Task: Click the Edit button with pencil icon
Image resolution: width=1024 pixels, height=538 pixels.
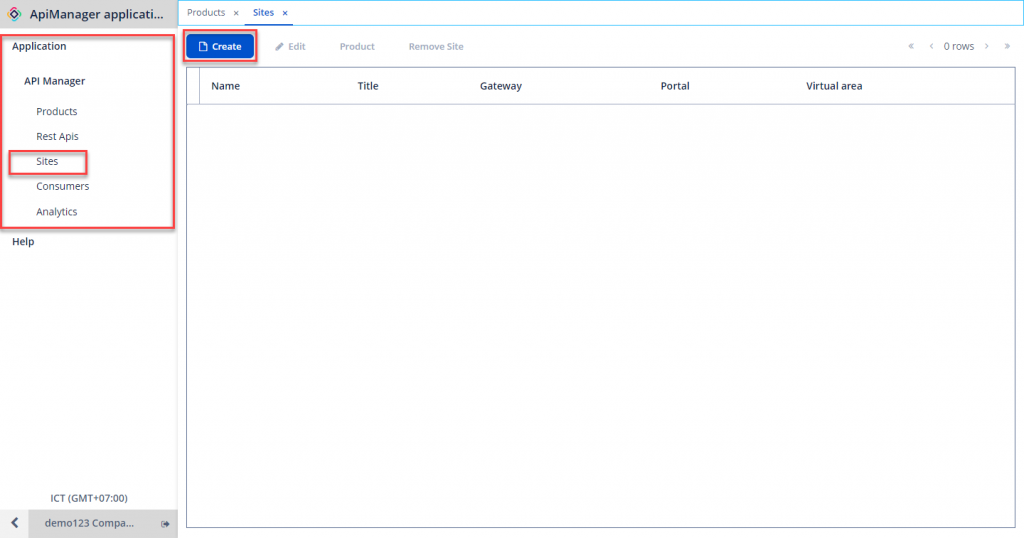Action: [x=290, y=46]
